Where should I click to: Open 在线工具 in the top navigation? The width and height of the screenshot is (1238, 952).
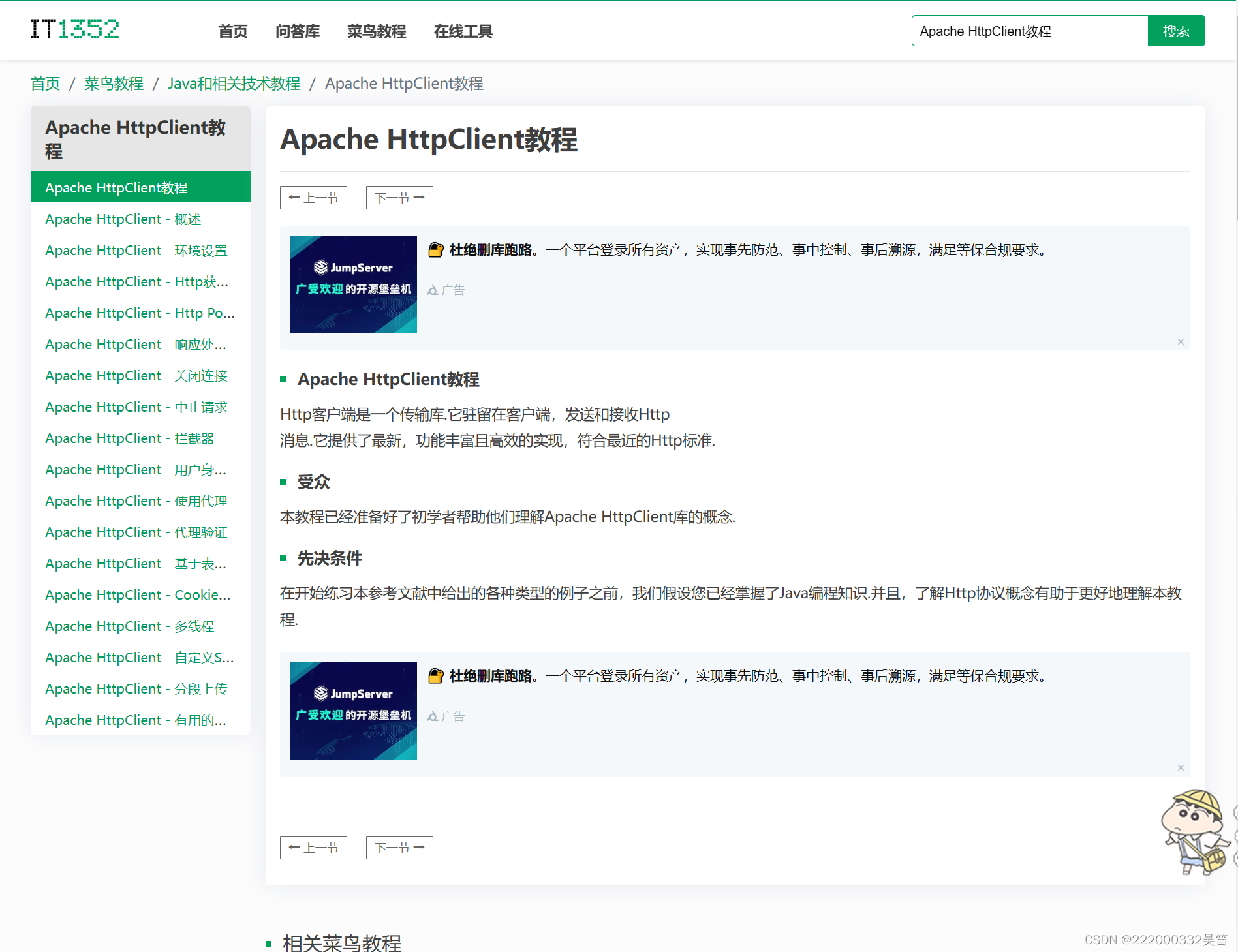463,31
